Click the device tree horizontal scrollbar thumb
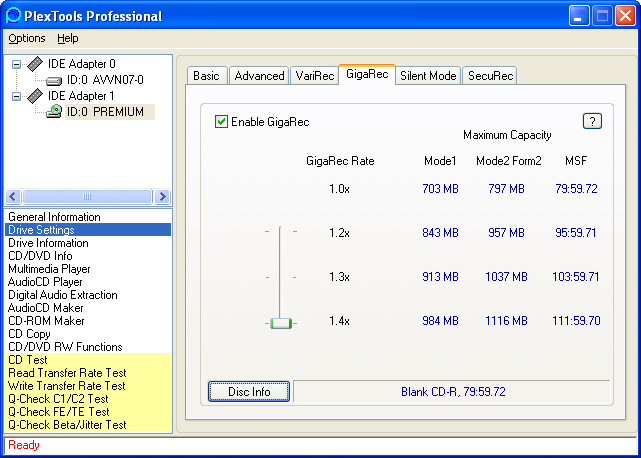This screenshot has width=641, height=458. coord(87,197)
